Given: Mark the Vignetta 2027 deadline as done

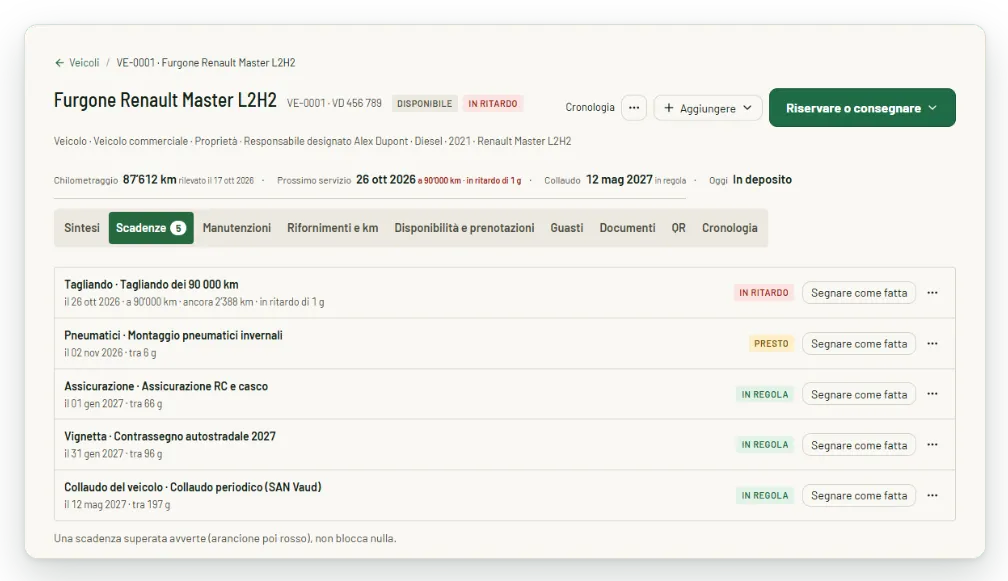Looking at the screenshot, I should [x=859, y=445].
